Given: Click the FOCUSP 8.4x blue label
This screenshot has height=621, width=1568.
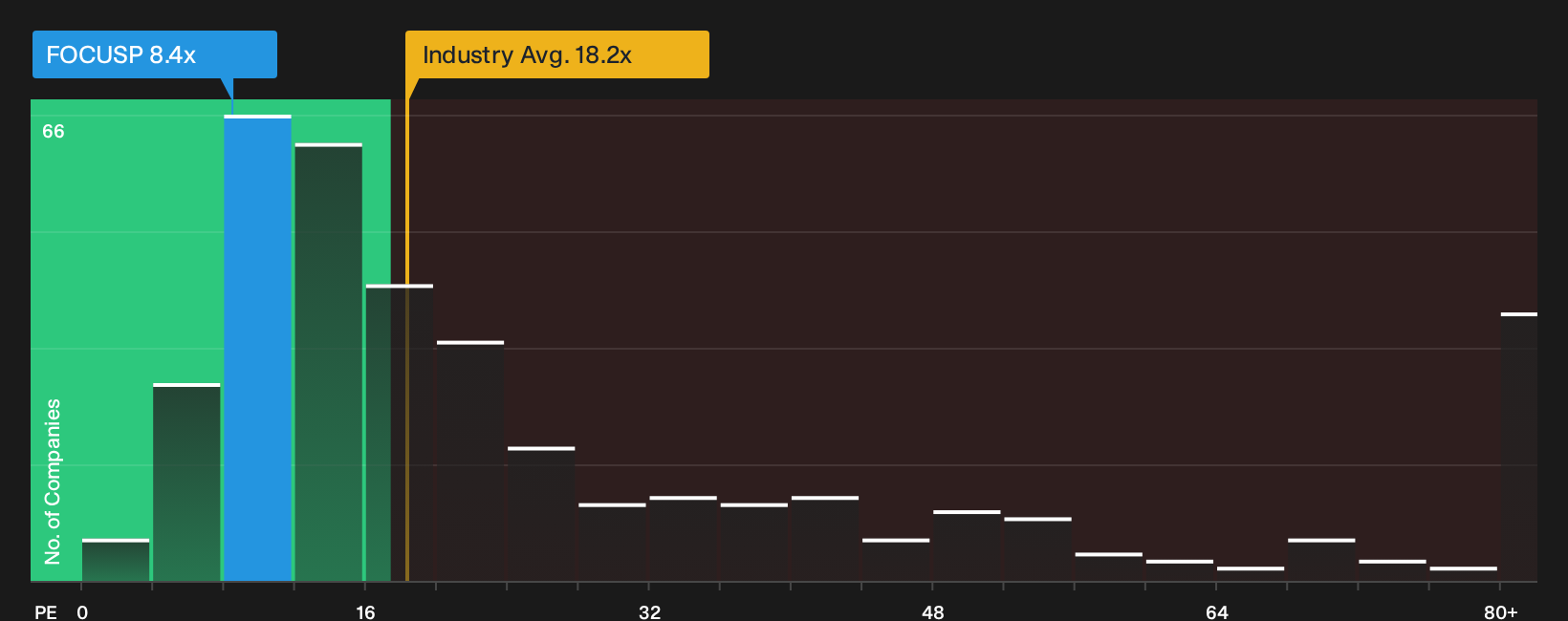Looking at the screenshot, I should click(155, 54).
